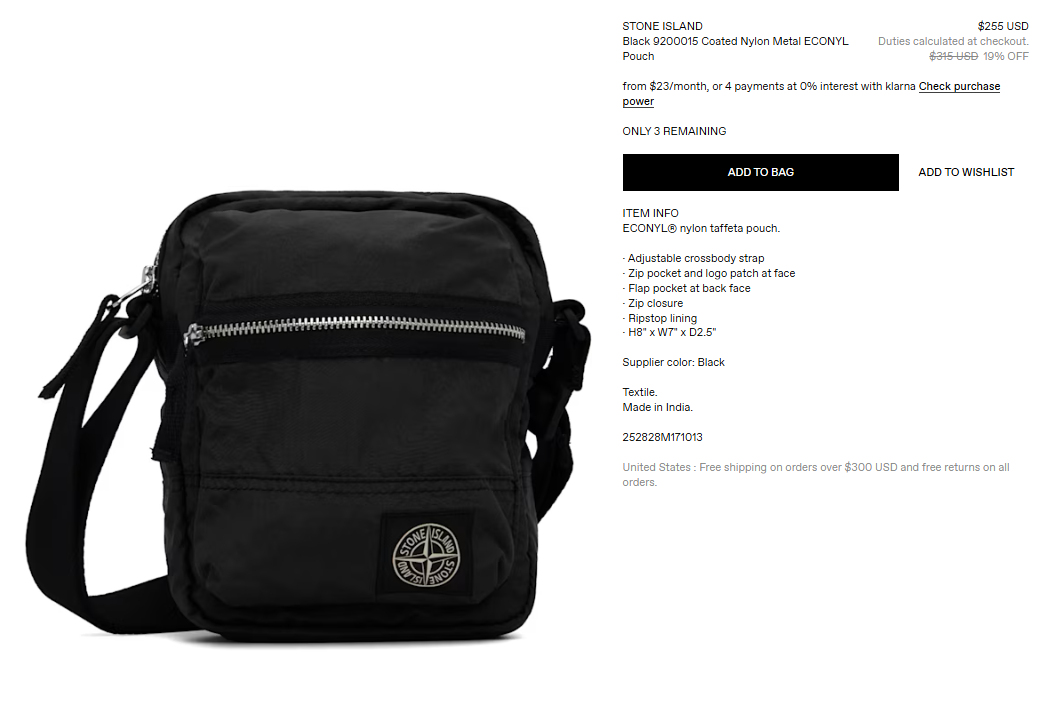Open the STONE ISLAND brand name link
The height and width of the screenshot is (702, 1043).
coord(663,26)
